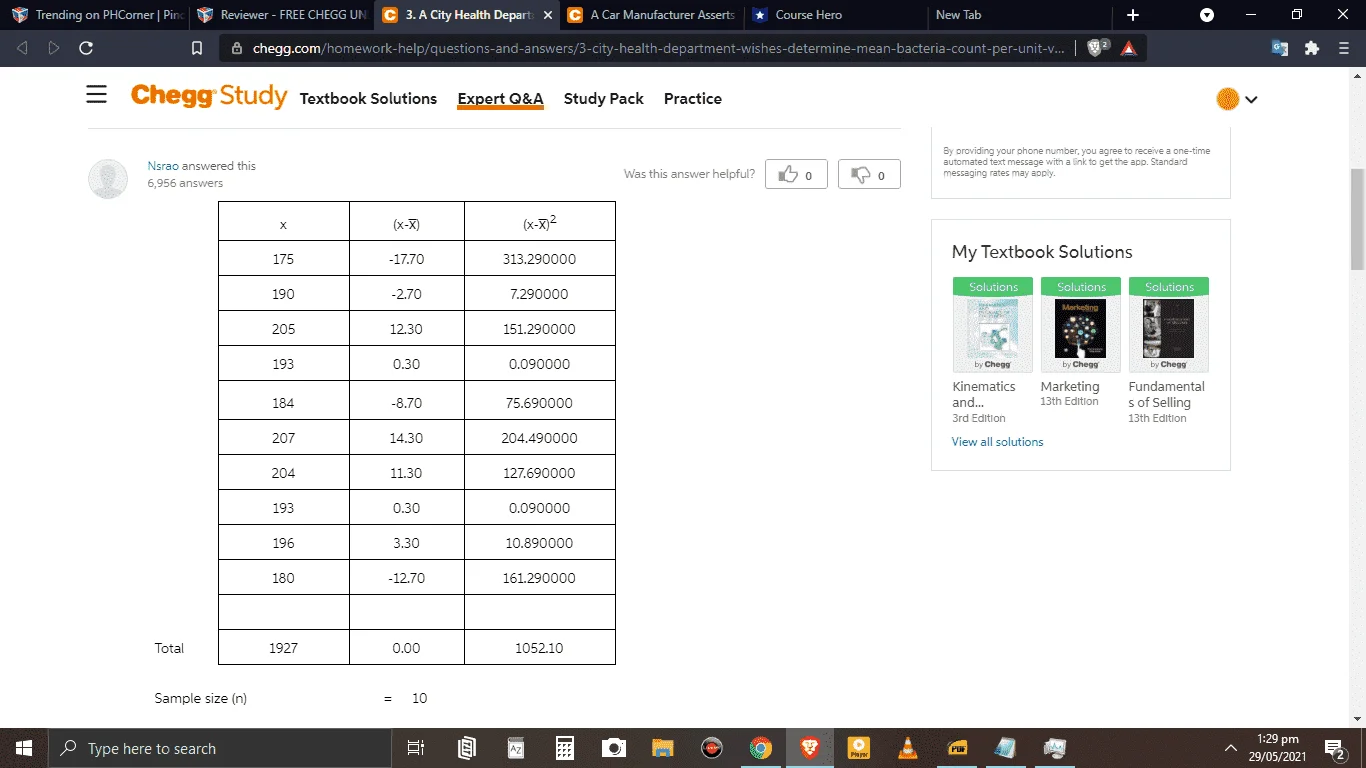Open Brave Shields lion icon
The image size is (1366, 768).
click(1096, 48)
